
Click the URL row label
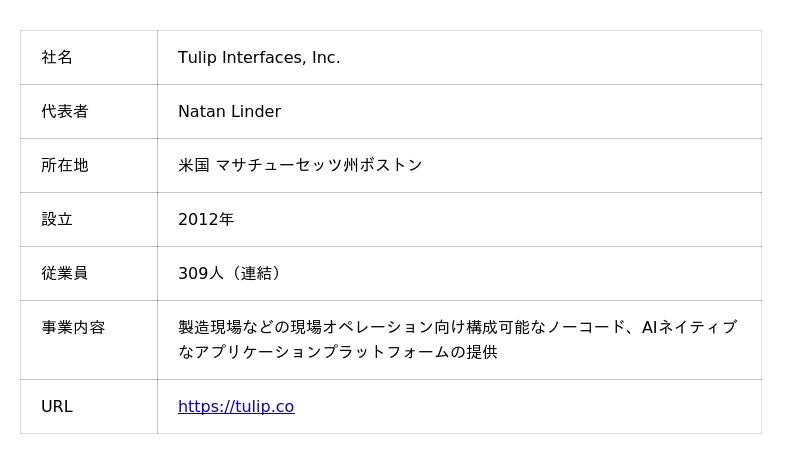pos(57,407)
